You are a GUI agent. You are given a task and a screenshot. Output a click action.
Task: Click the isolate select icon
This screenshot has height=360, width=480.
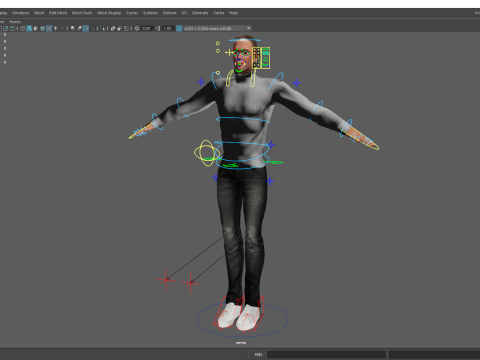tap(102, 28)
